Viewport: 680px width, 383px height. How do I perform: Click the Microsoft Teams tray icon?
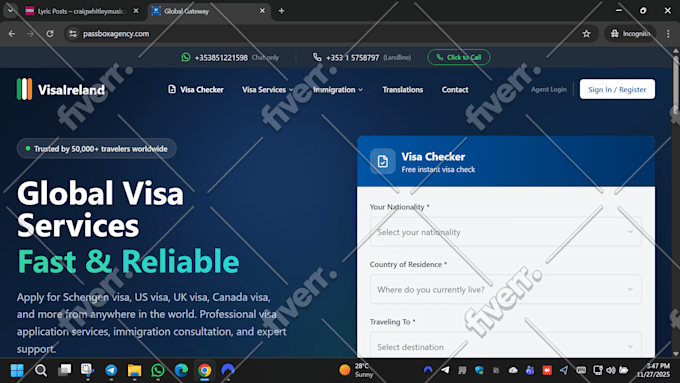pyautogui.click(x=530, y=370)
